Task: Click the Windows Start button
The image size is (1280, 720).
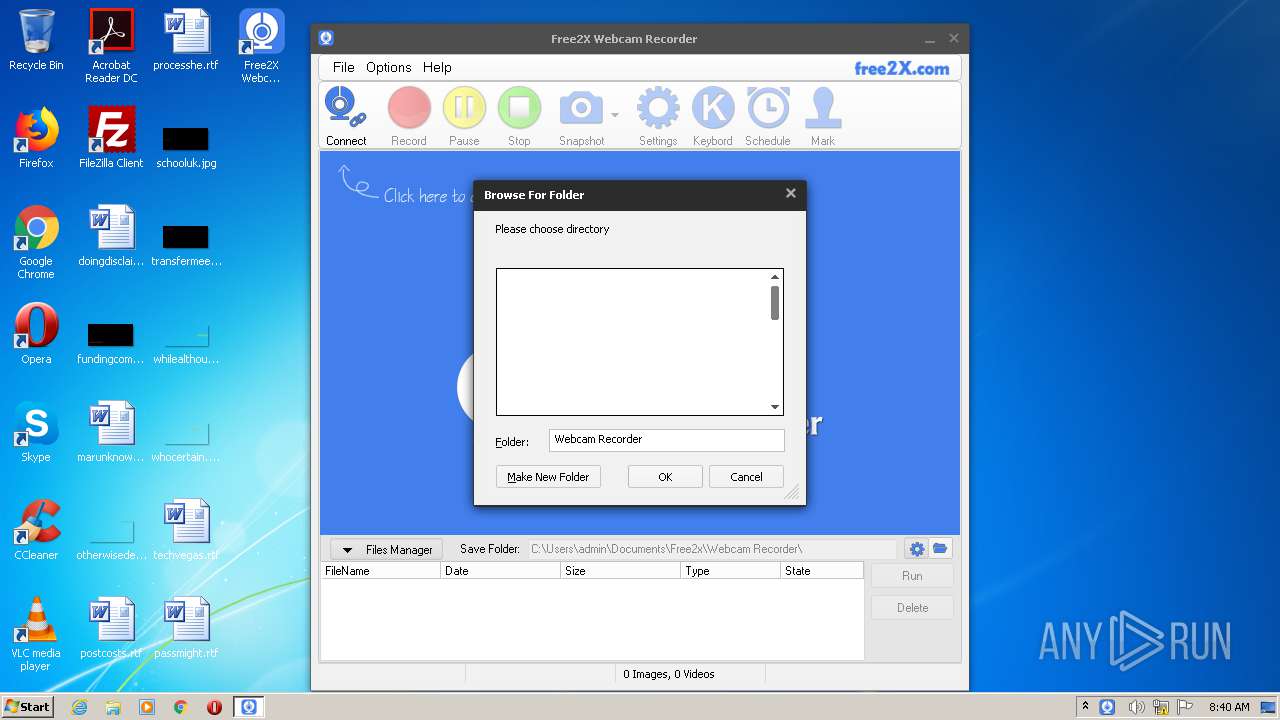Action: click(x=27, y=707)
